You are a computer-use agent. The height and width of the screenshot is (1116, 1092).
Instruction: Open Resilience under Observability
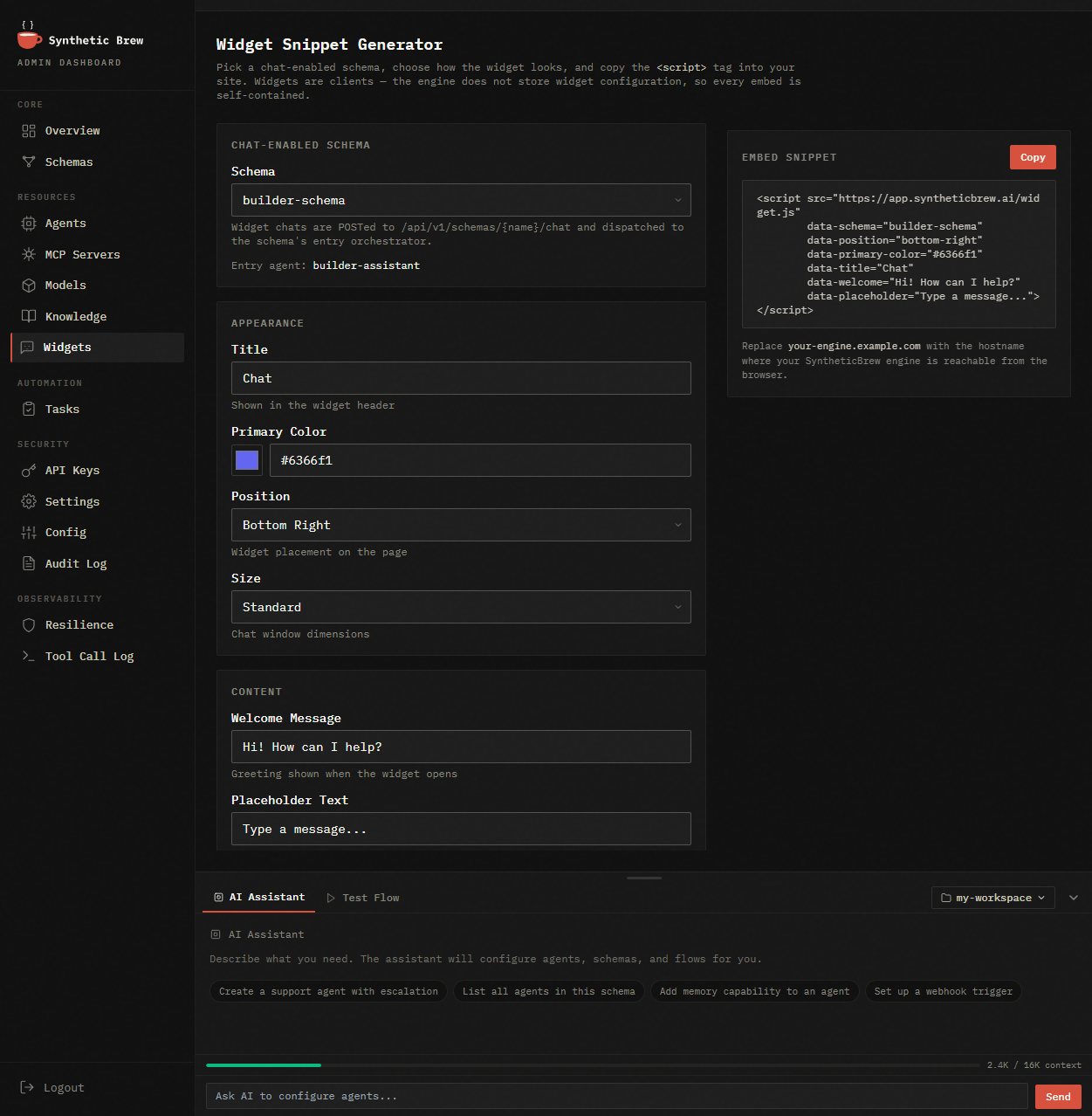pyautogui.click(x=97, y=625)
